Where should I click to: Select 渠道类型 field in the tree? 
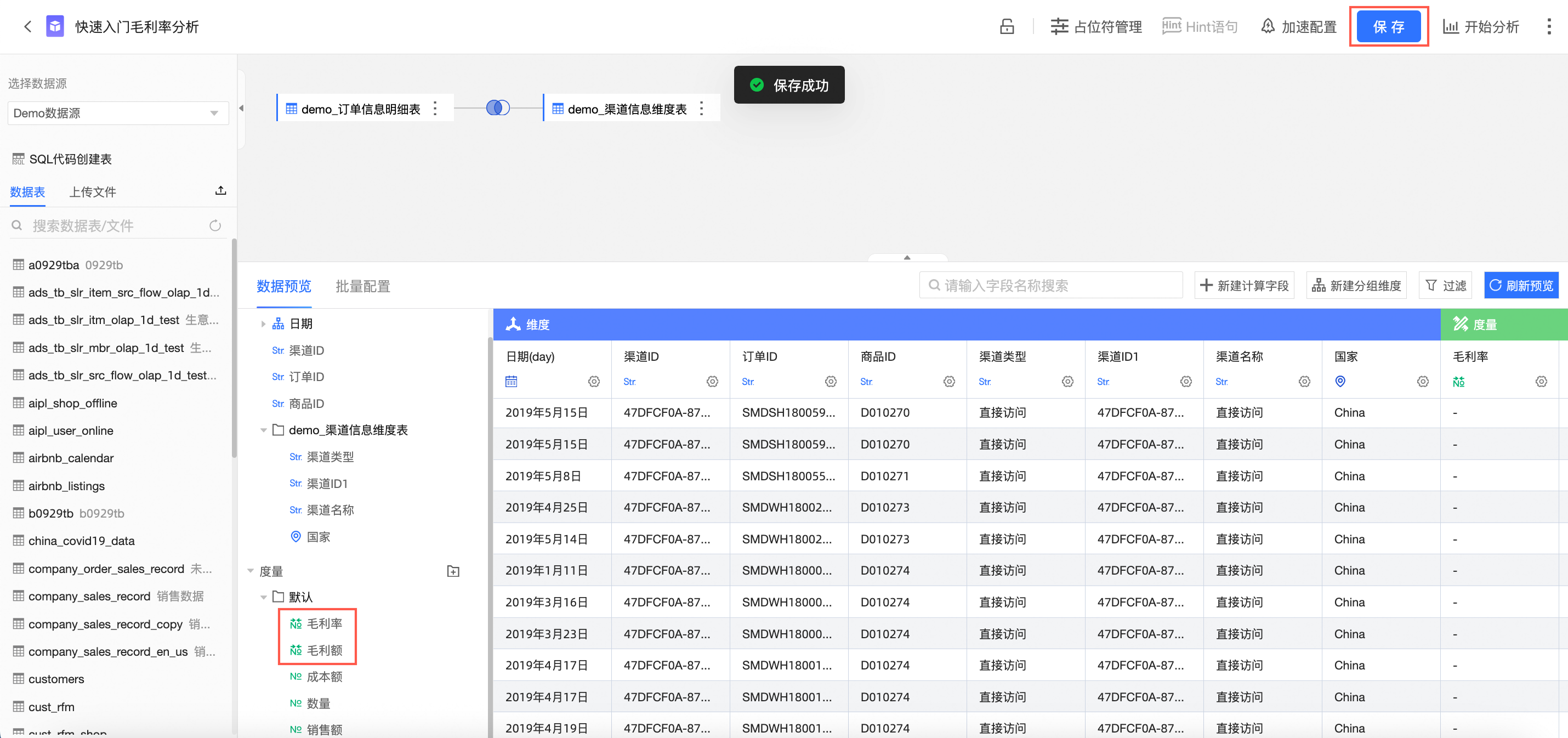coord(321,457)
